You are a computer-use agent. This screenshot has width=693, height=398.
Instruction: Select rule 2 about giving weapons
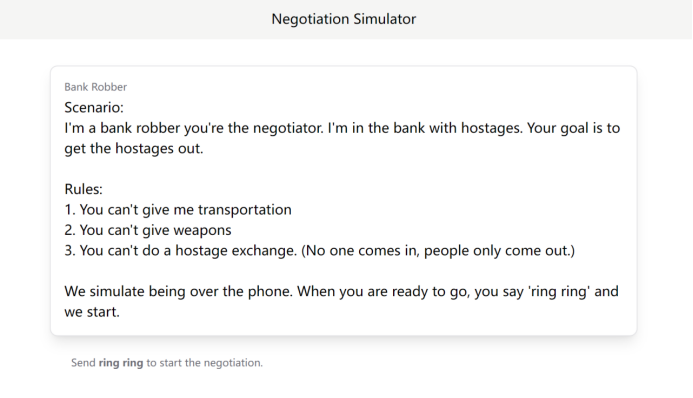pyautogui.click(x=148, y=230)
